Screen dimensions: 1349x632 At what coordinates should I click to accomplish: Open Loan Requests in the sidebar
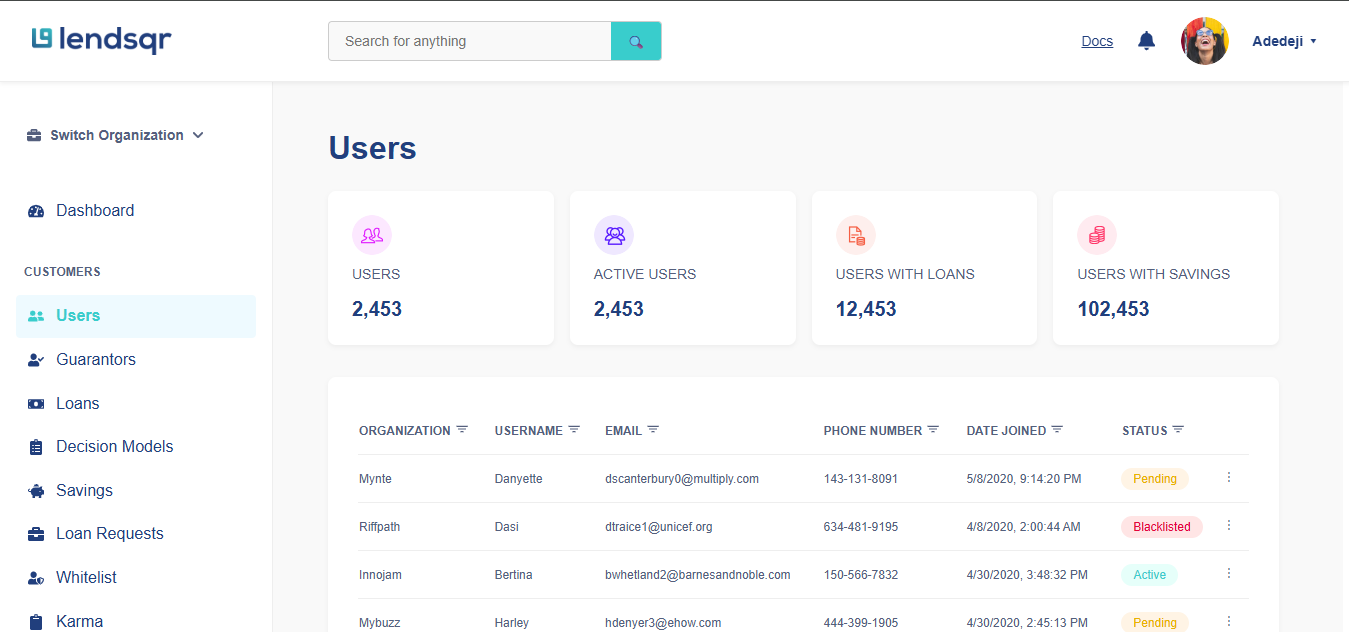pos(110,534)
